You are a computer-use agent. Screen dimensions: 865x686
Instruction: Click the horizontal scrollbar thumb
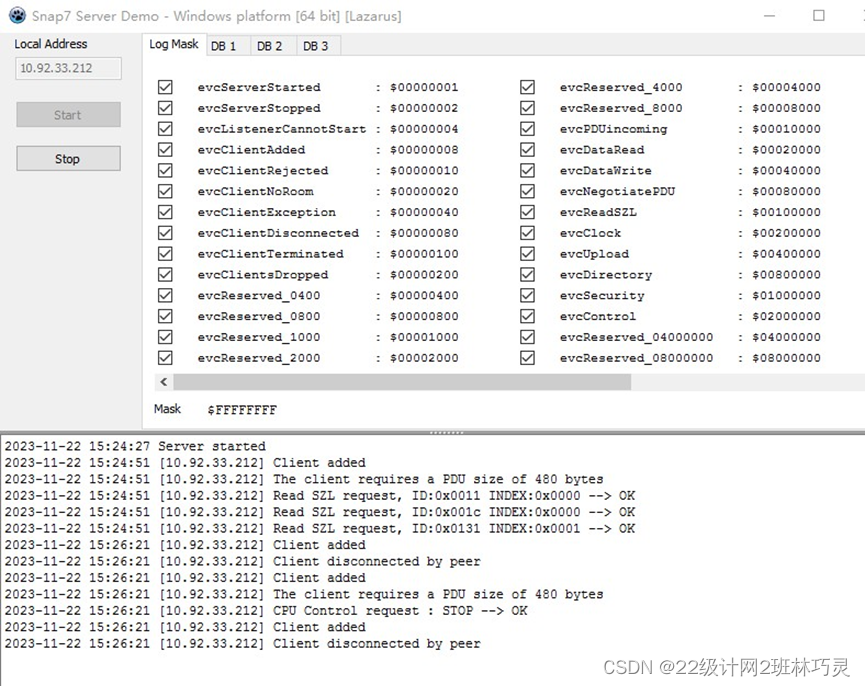tap(402, 382)
